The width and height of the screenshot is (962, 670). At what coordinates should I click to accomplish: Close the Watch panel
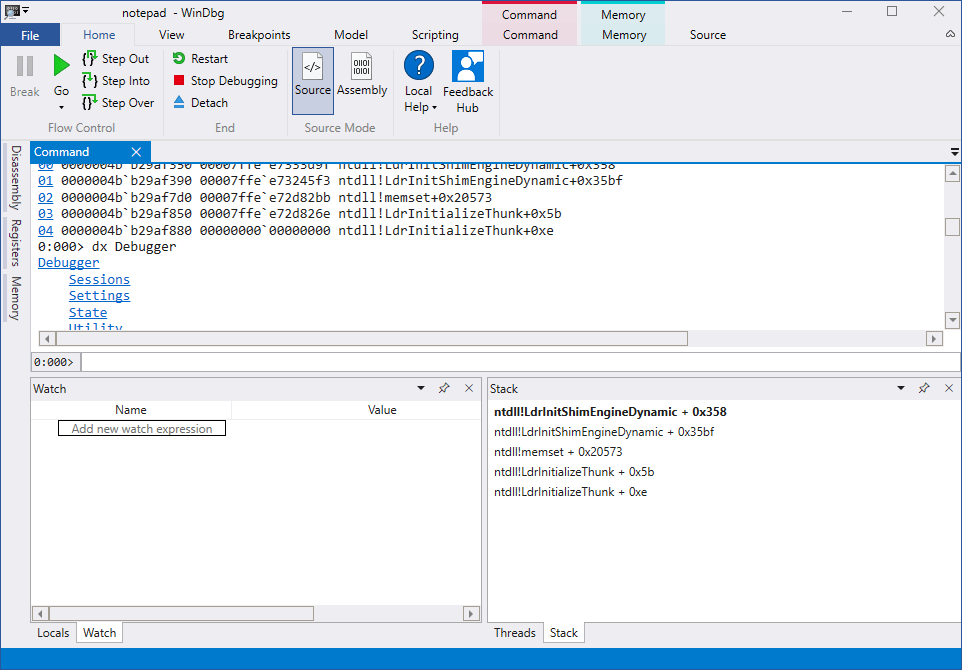[469, 388]
